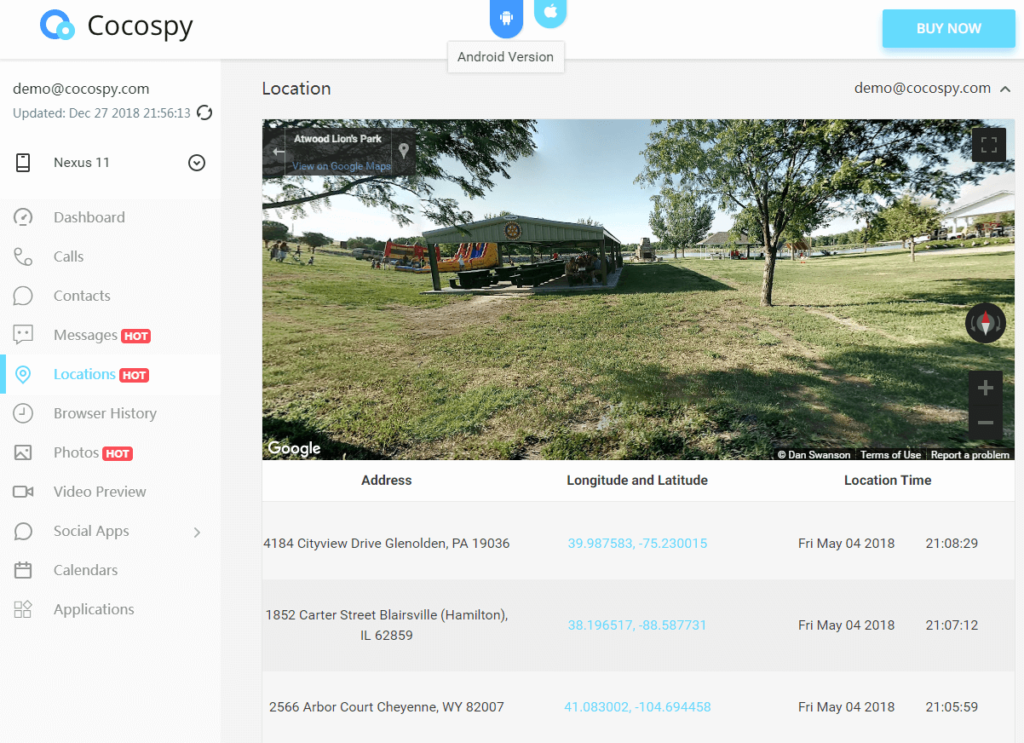Toggle fullscreen on the street view
This screenshot has width=1024, height=743.
tap(988, 145)
